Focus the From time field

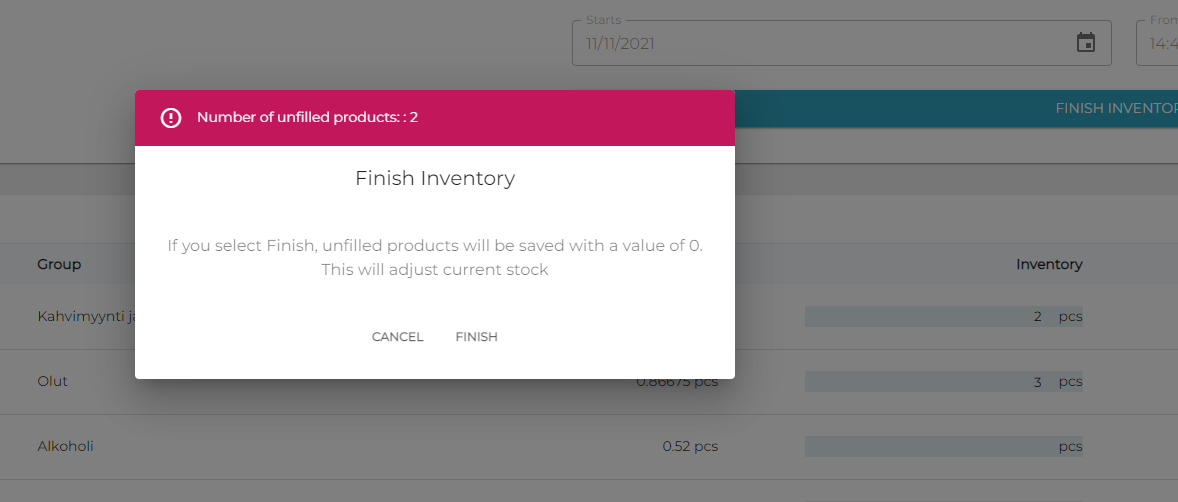1160,44
